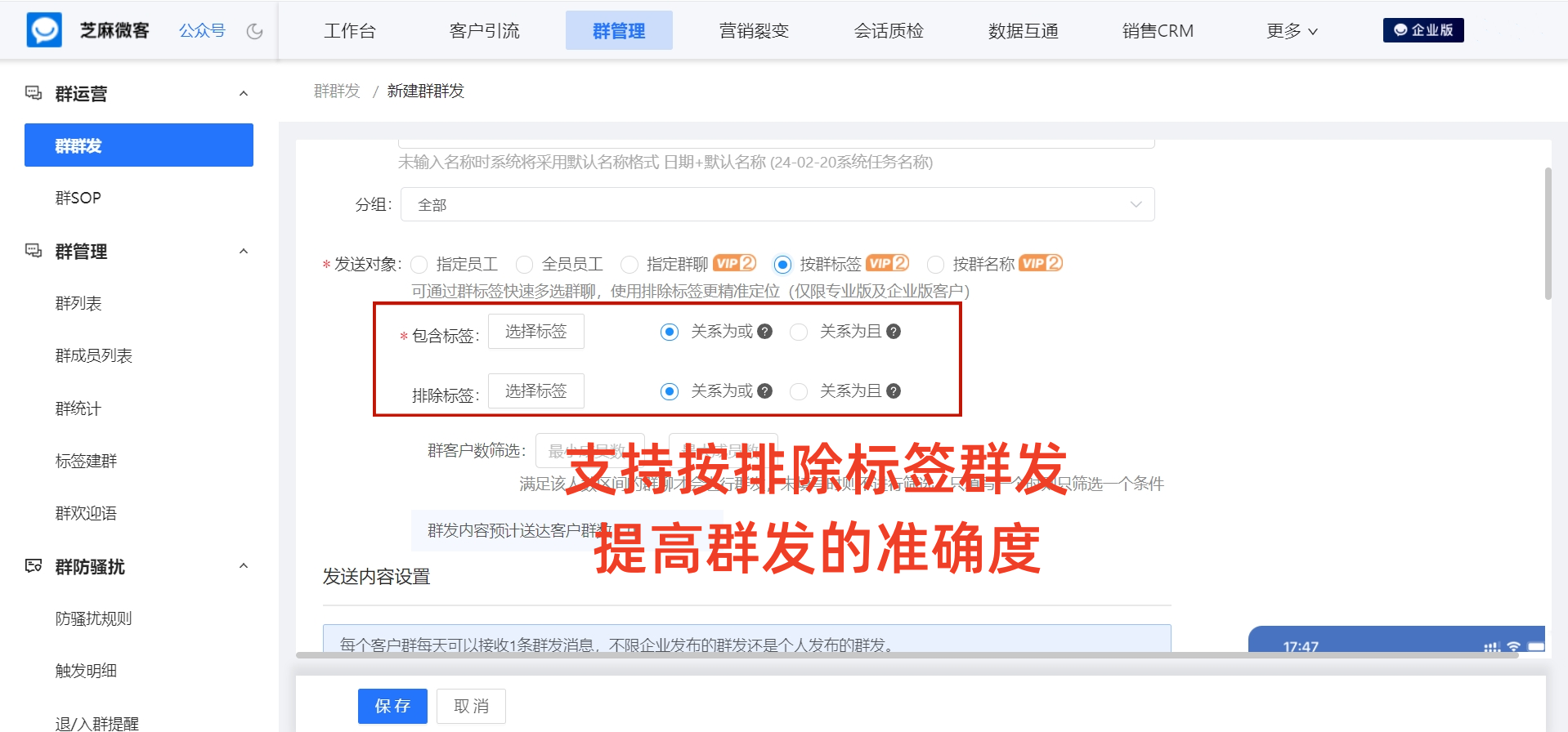Click the minimum 群客户数筛选 input field

590,451
